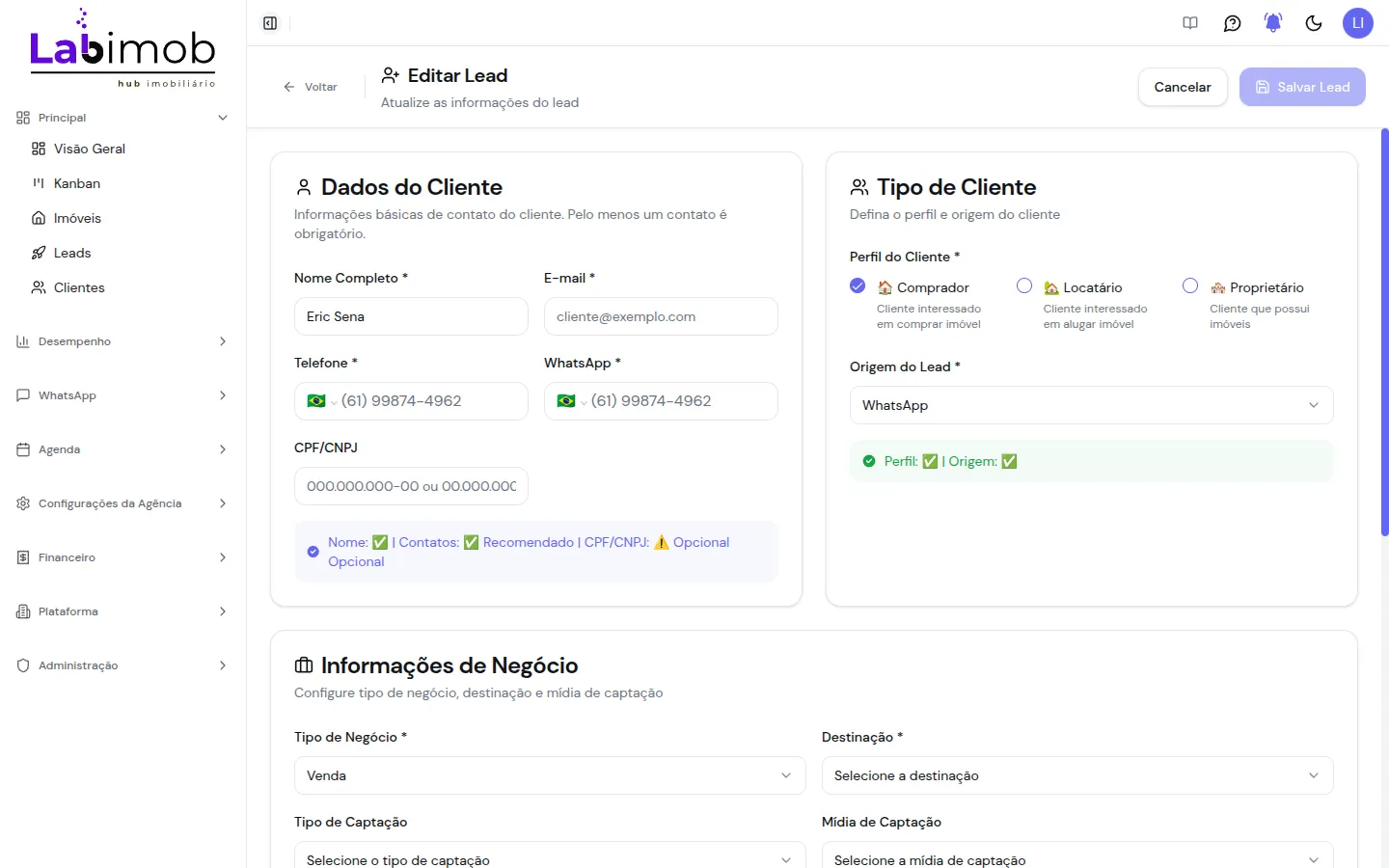Click the Plataforma building icon
This screenshot has width=1389, height=868.
point(23,611)
